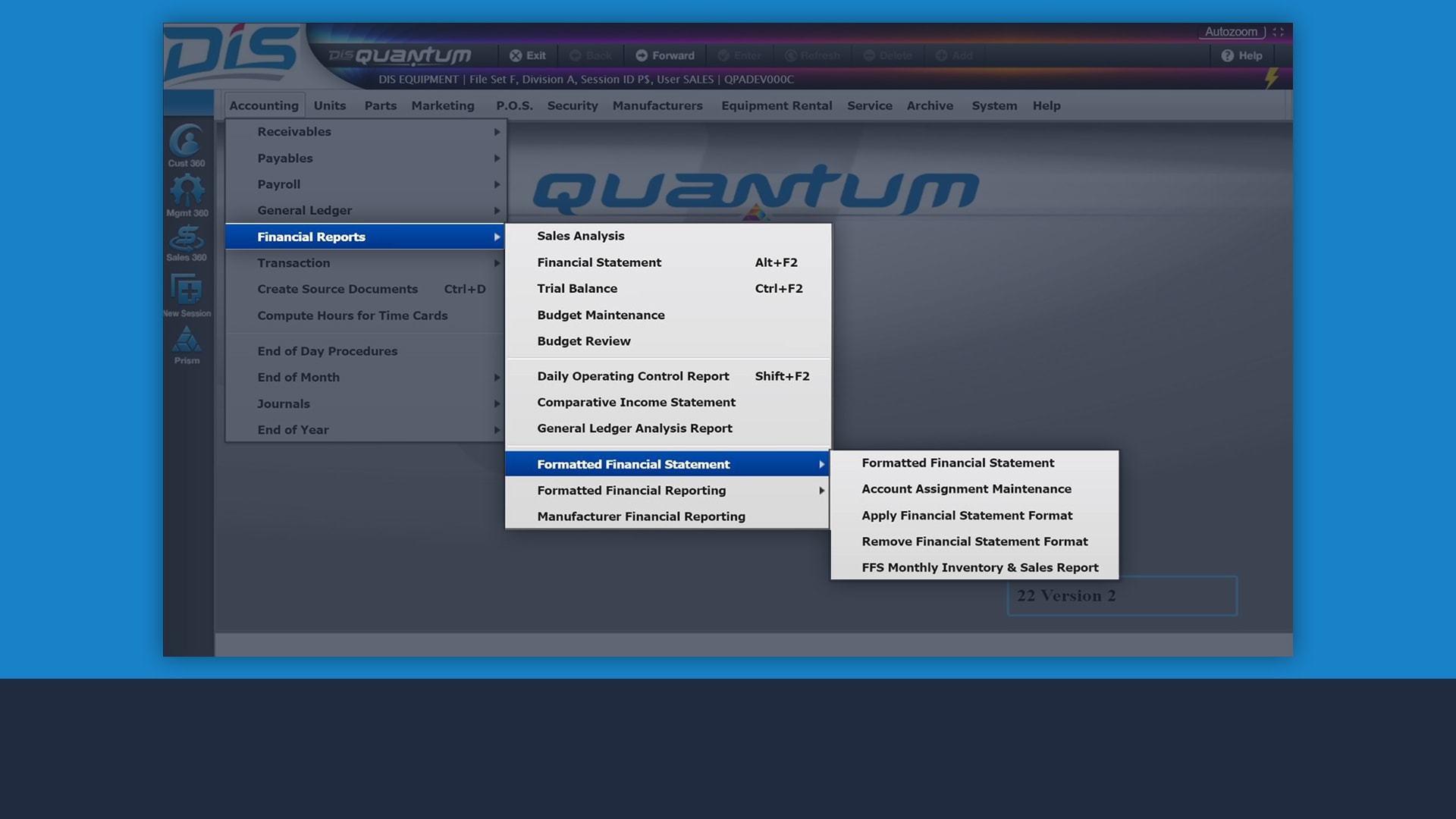Choose Remove Financial Statement Format
Screen dimensions: 1456x819
[974, 541]
